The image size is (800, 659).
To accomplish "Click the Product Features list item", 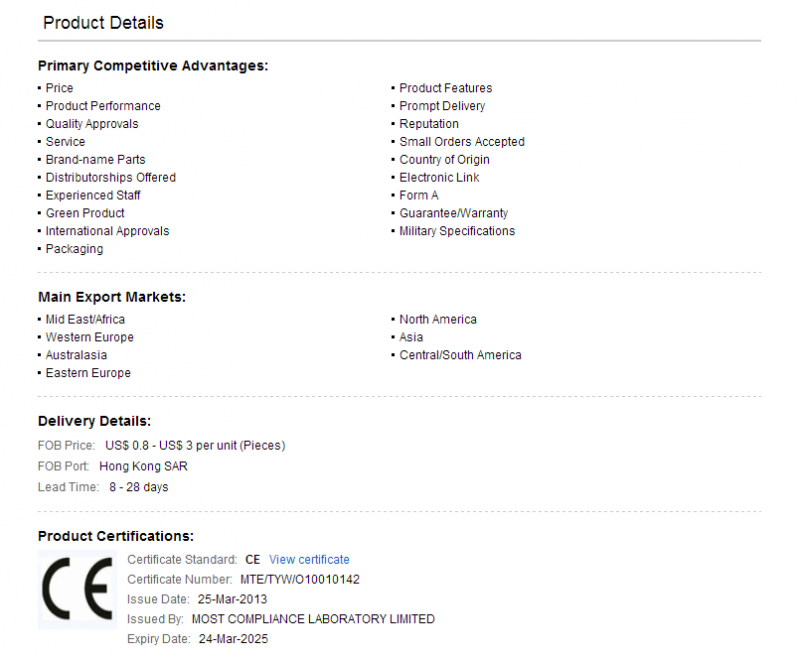I will [x=445, y=88].
